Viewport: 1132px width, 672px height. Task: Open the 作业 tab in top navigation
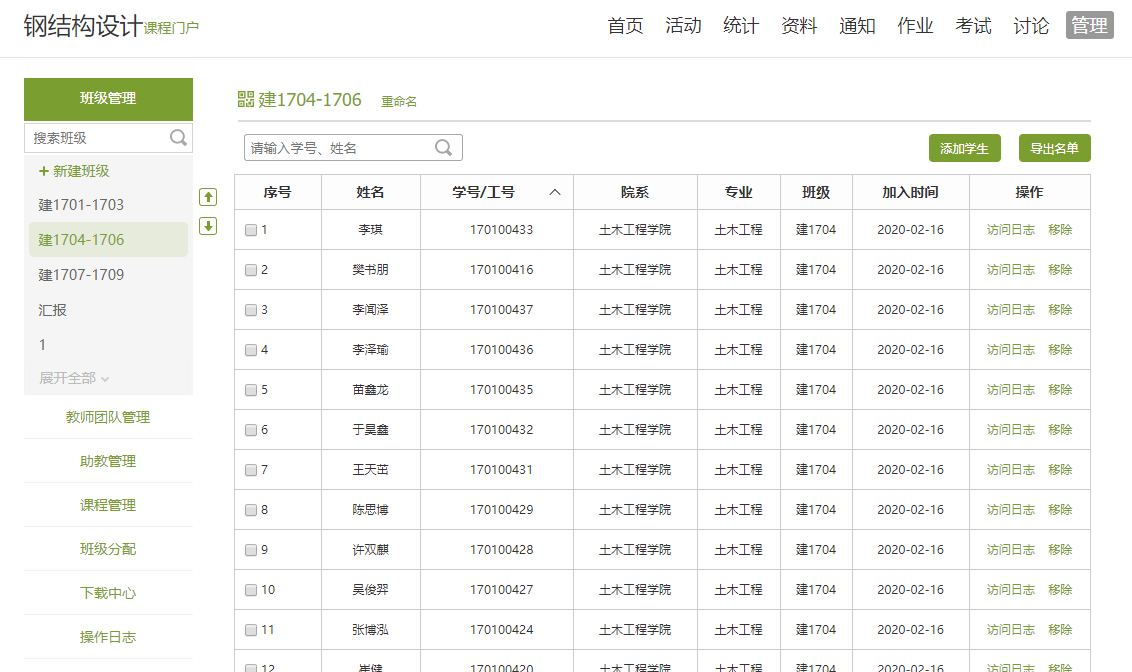point(915,26)
